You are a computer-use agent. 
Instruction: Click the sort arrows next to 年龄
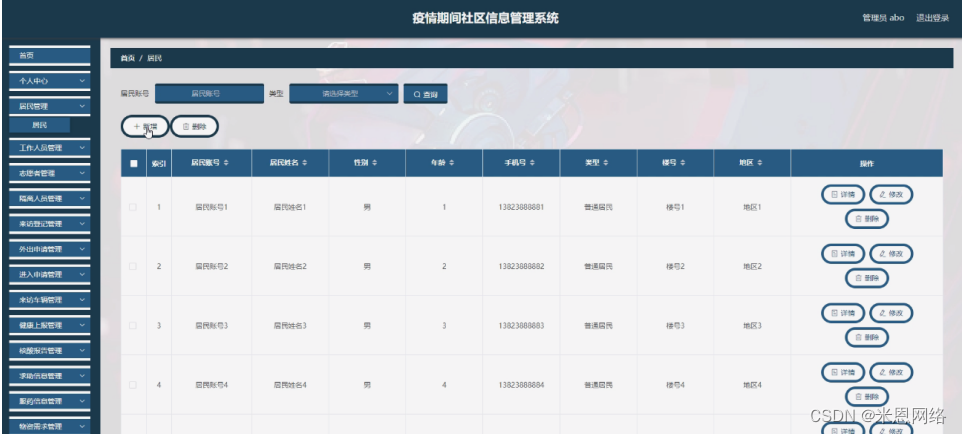click(x=452, y=163)
